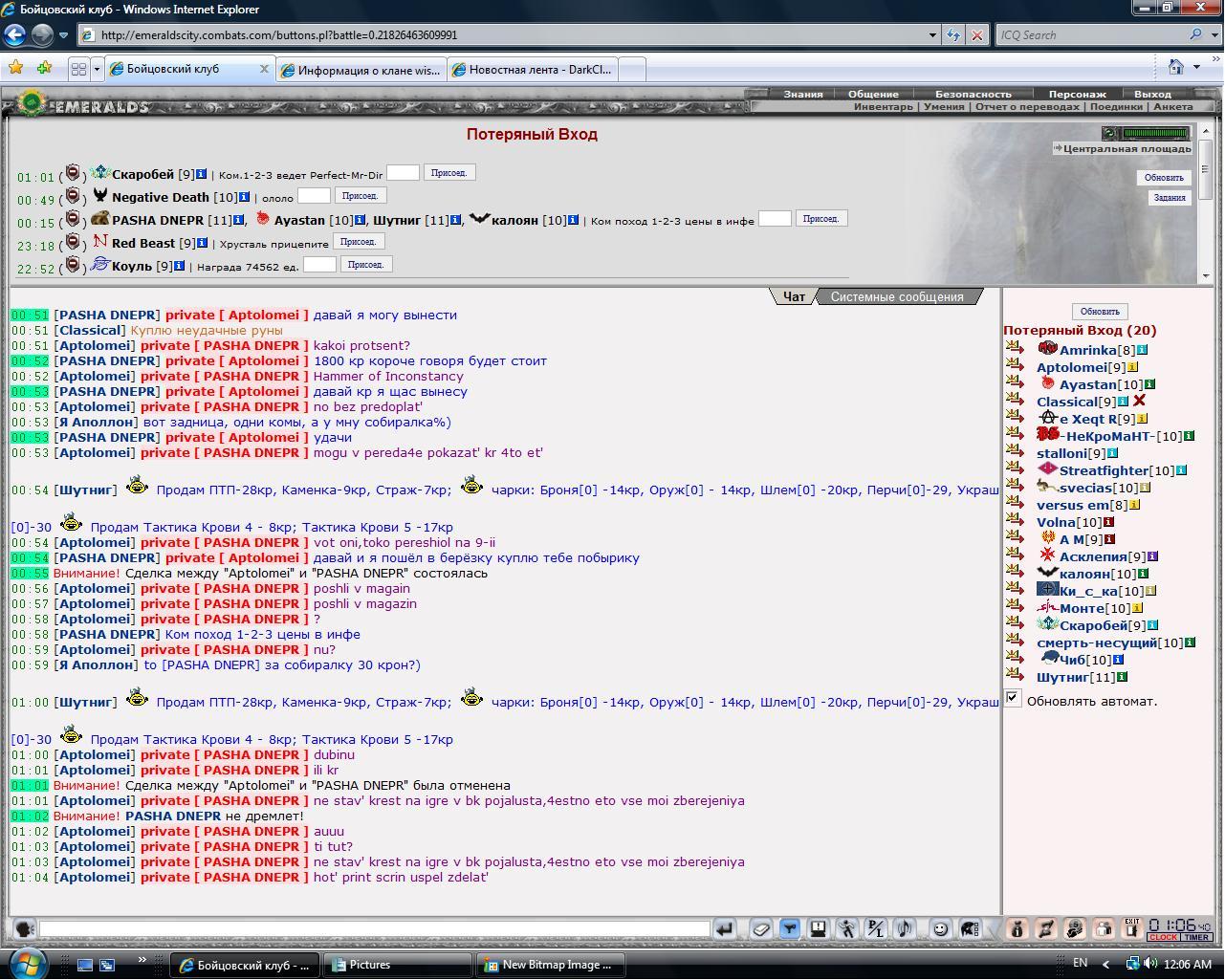
Task: Expand quick launch chevron in taskbar
Action: coord(142,960)
